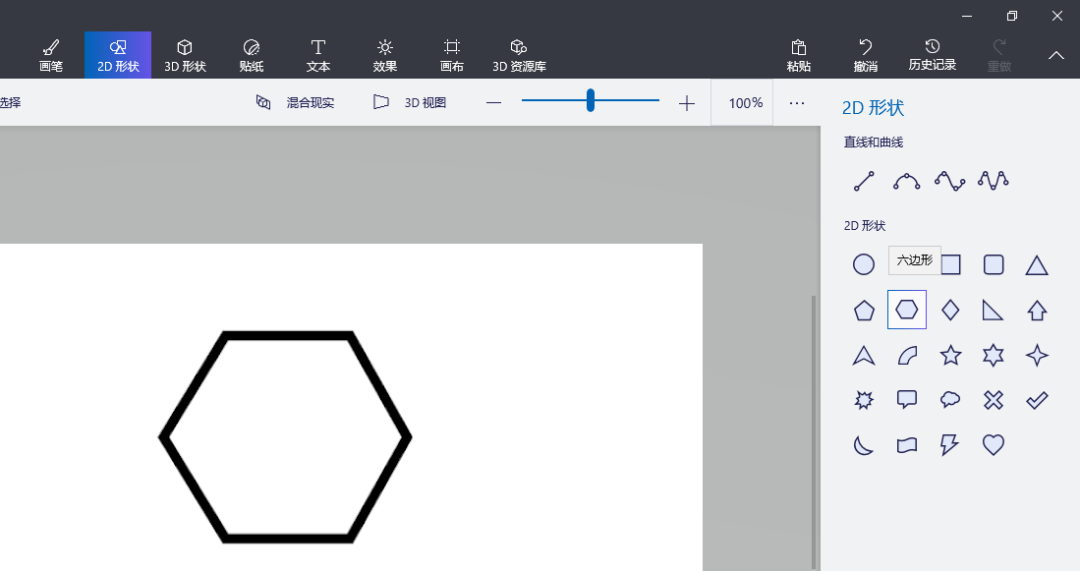Select the diamond shape
Viewport: 1080px width, 571px height.
pyautogui.click(x=951, y=310)
